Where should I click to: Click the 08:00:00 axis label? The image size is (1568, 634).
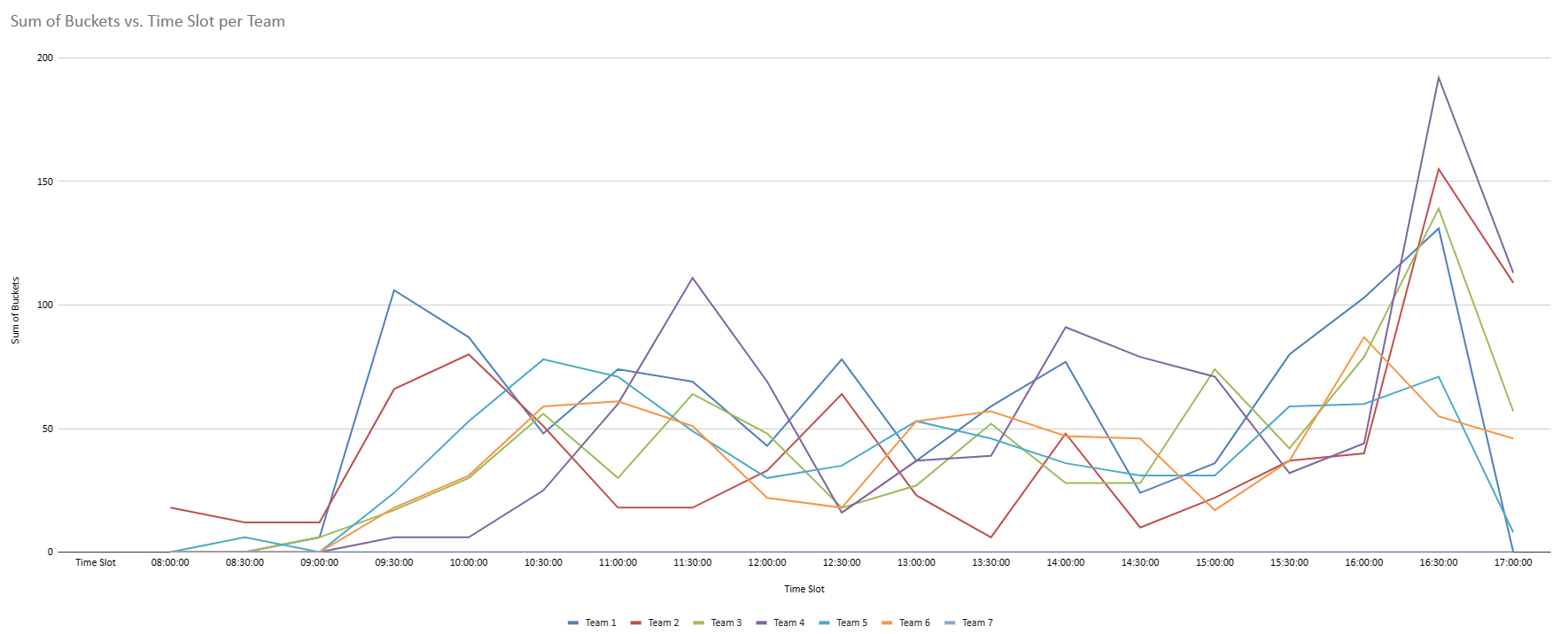[170, 563]
